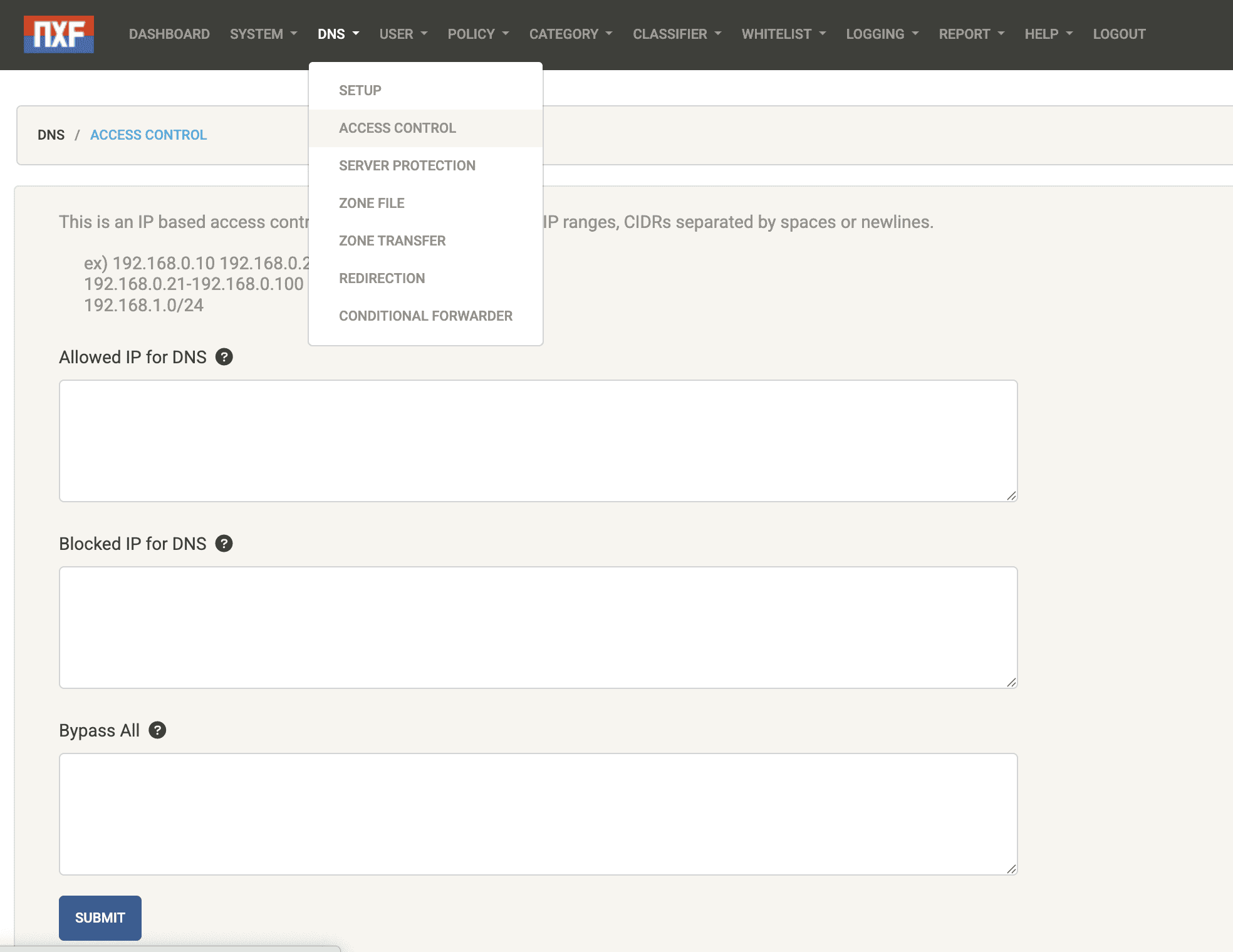Expand the CLASSIFIER navigation menu

coord(677,34)
